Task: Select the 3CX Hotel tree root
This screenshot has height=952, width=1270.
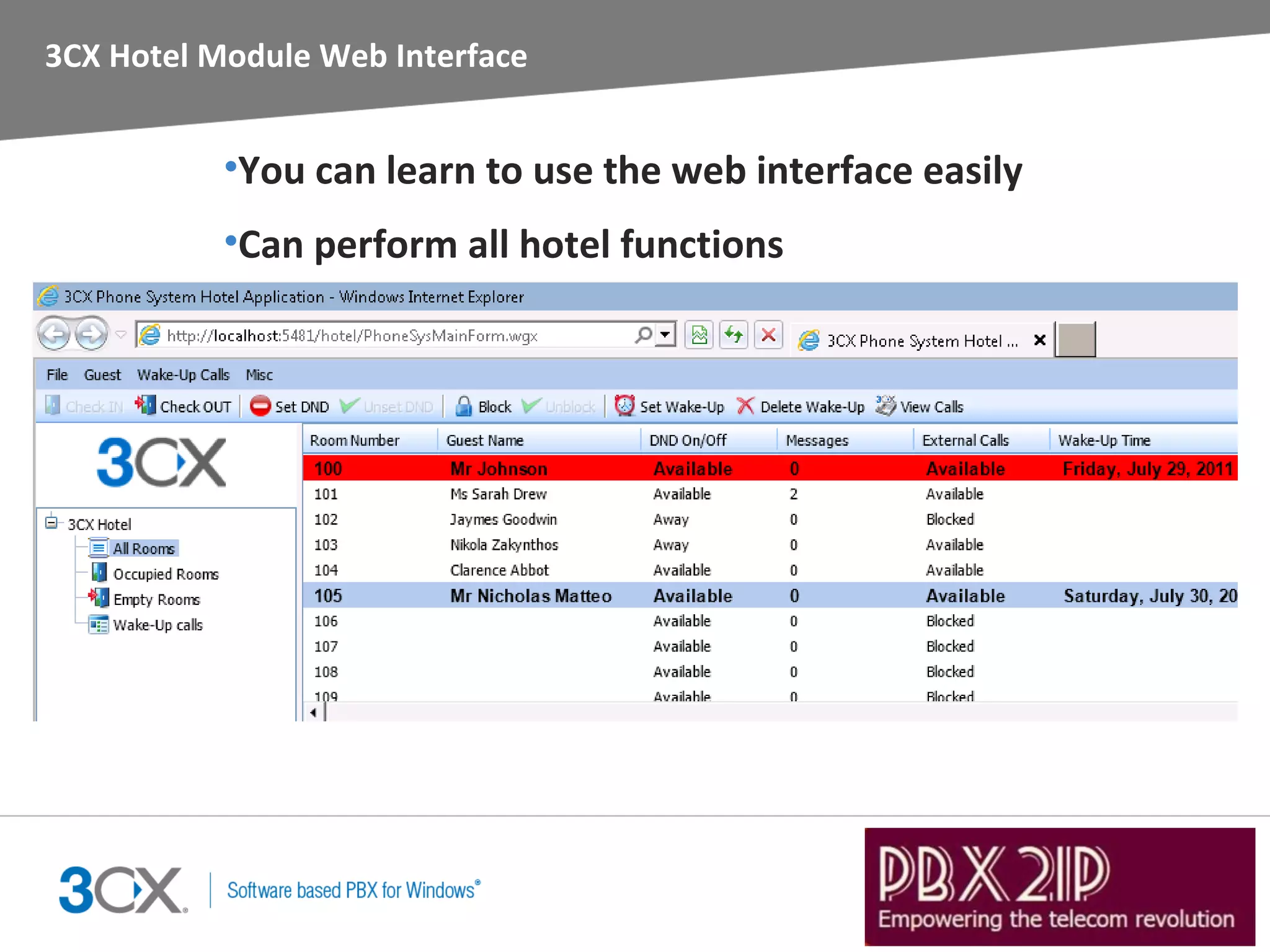Action: (x=99, y=524)
